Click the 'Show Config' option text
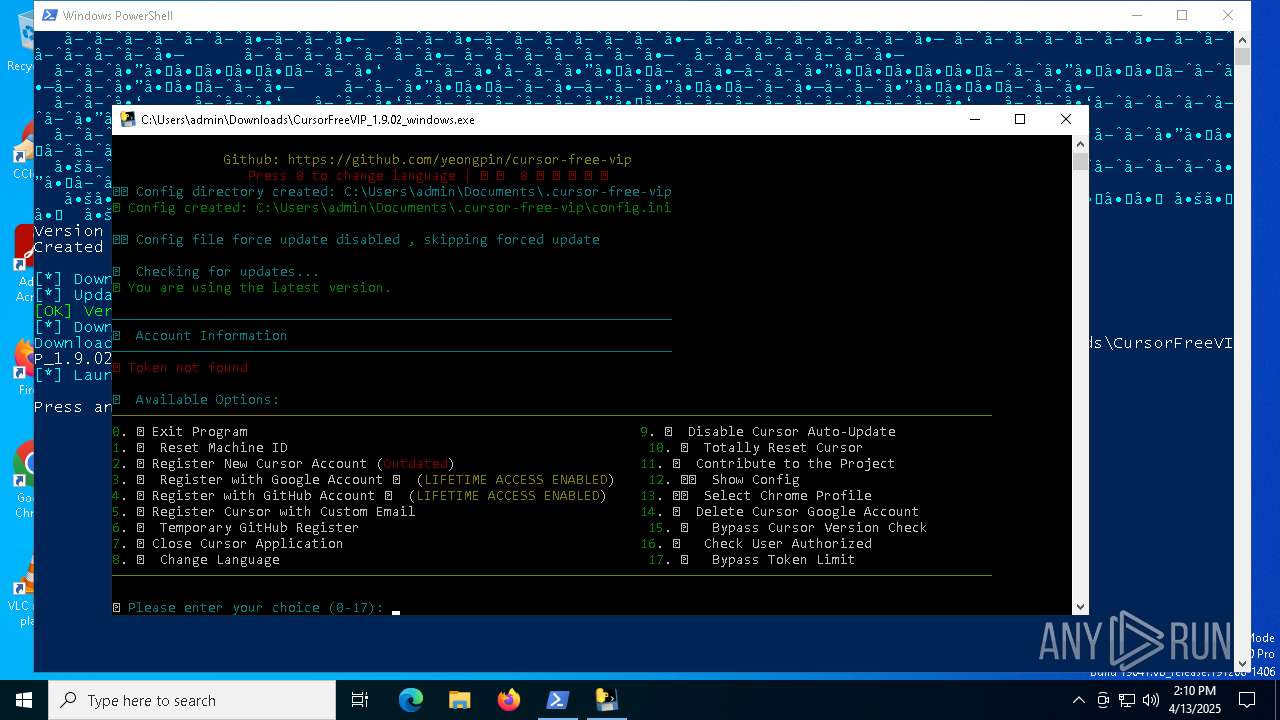Image resolution: width=1280 pixels, height=720 pixels. (x=756, y=479)
